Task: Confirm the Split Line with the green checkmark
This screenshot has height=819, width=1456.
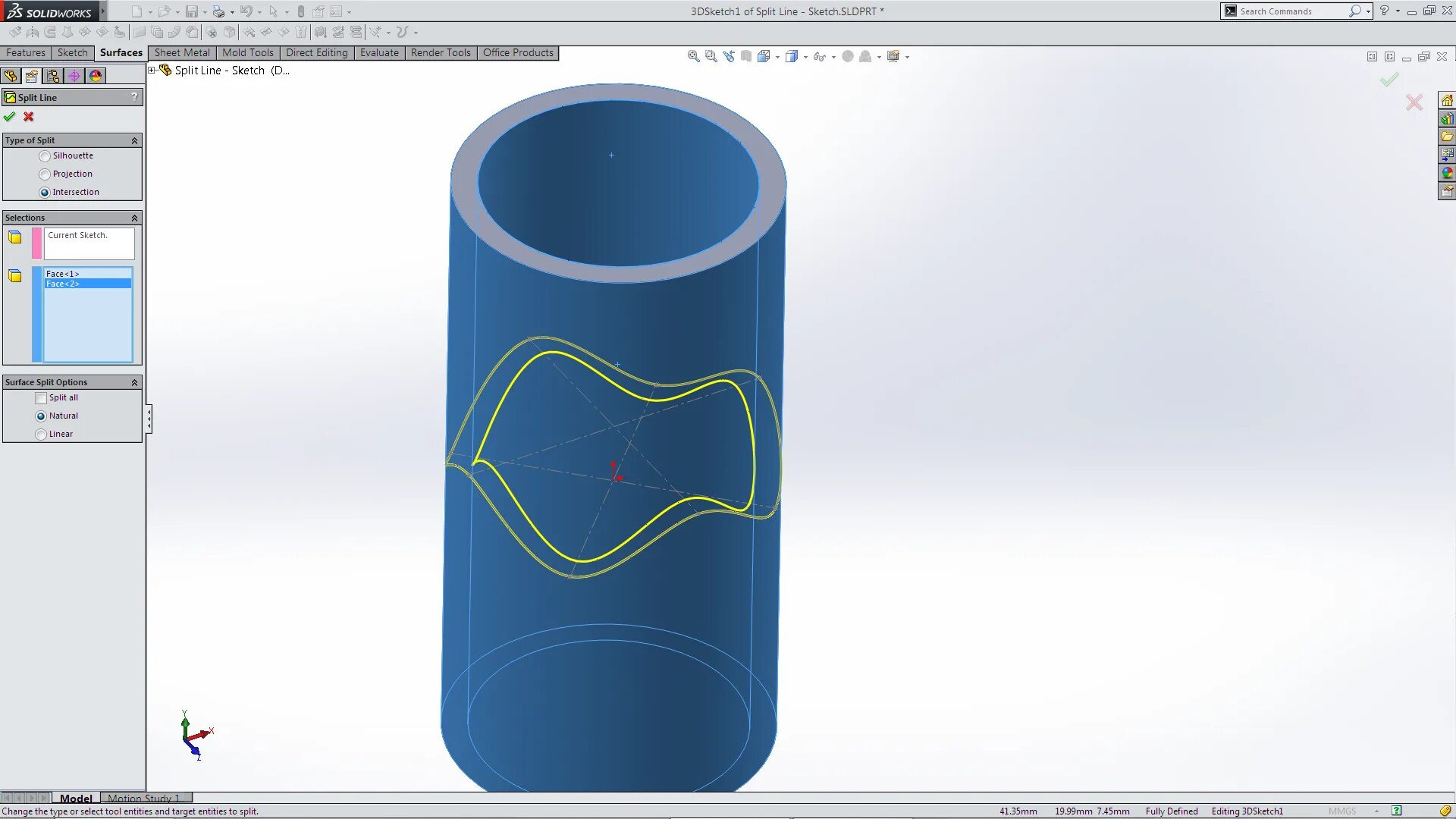Action: coord(10,117)
